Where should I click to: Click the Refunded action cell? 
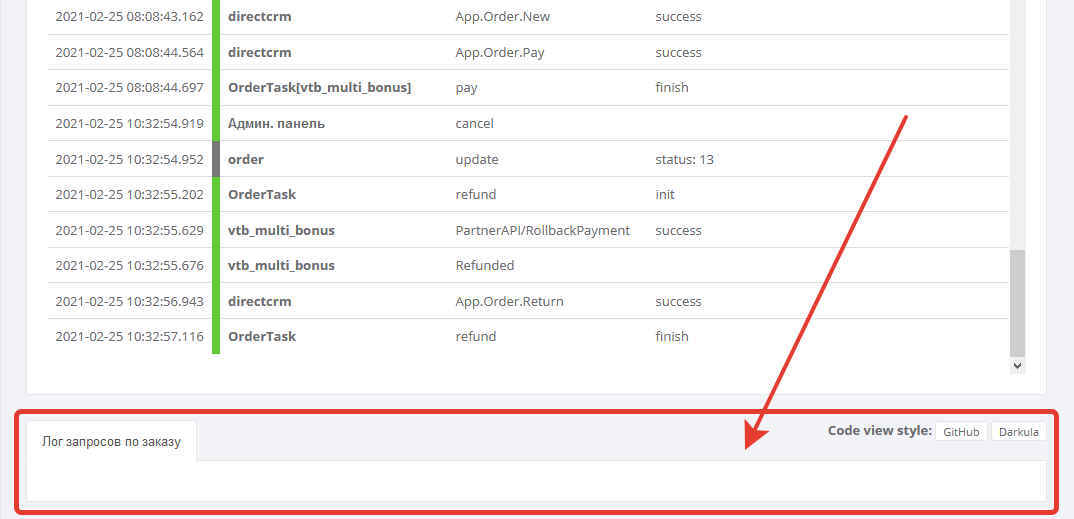pos(485,266)
